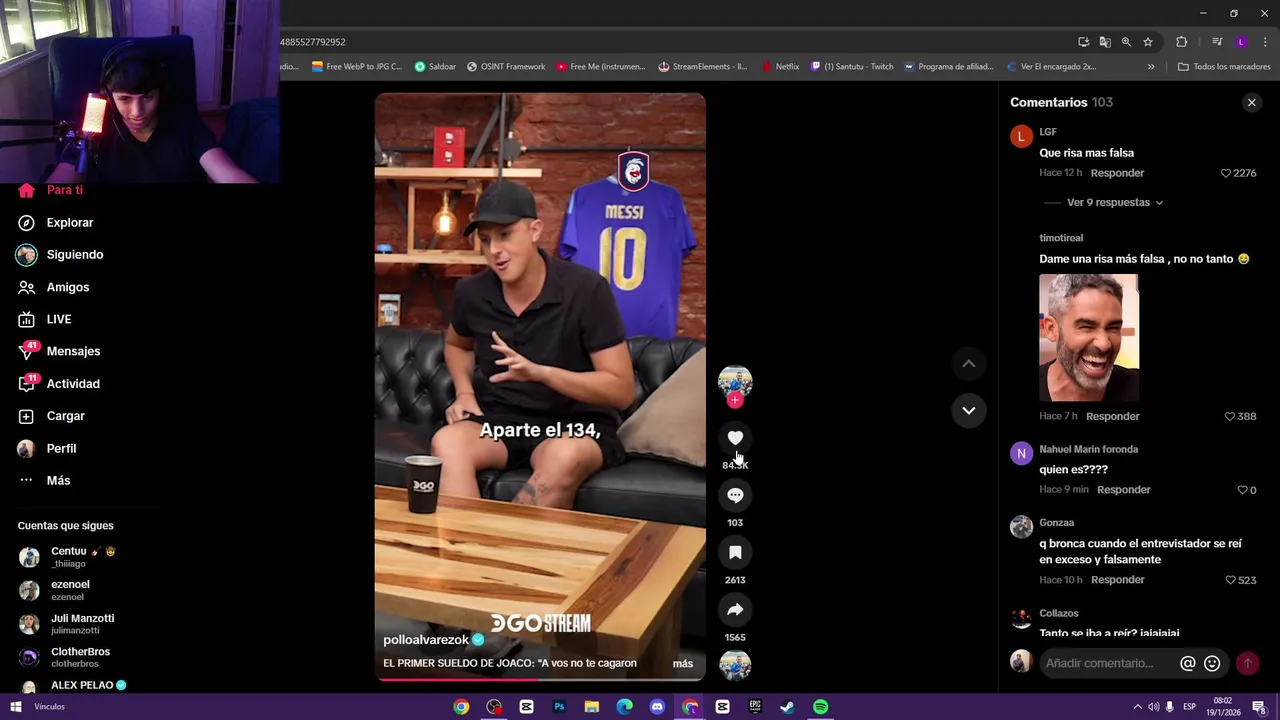Screen dimensions: 1280x720
Task: Reply to timotireal's comment
Action: [1112, 416]
